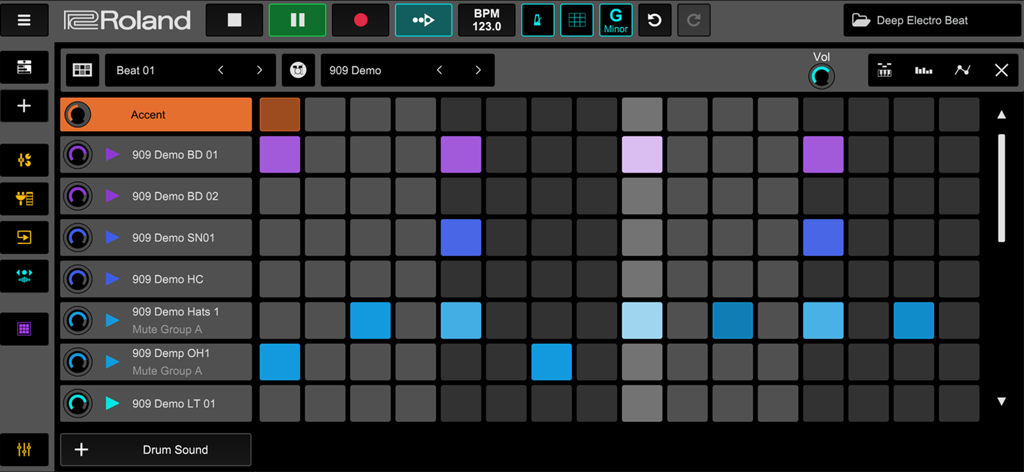Add a new Drum Sound
This screenshot has height=472, width=1024.
(155, 450)
